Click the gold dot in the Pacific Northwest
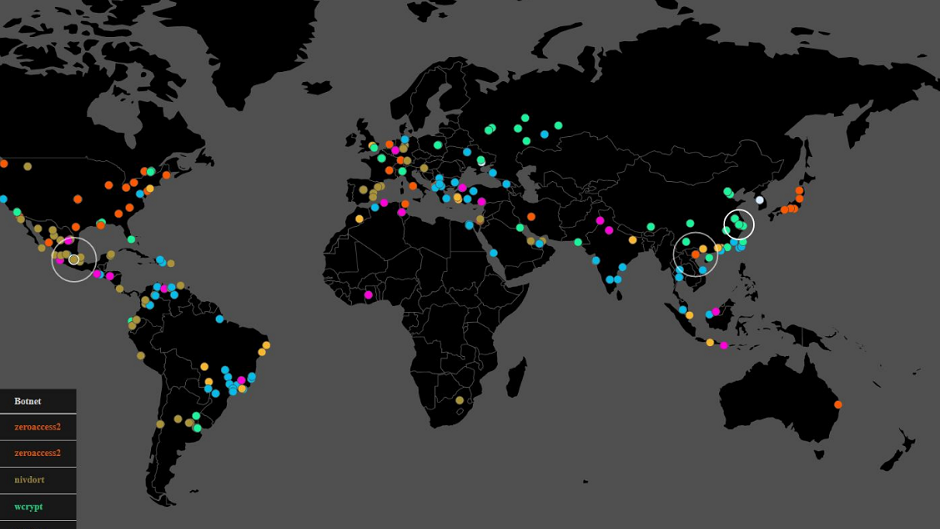940x529 pixels. click(28, 166)
